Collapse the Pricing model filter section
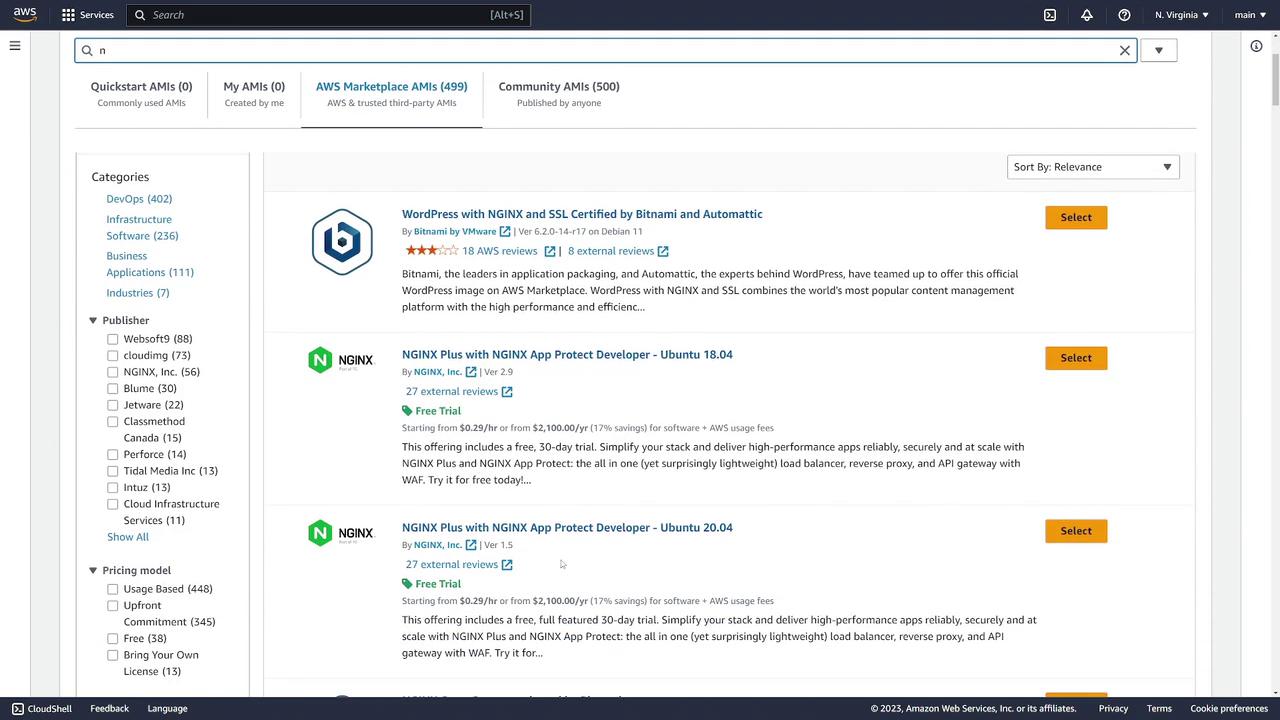Screen dimensions: 1280x720 coord(93,571)
